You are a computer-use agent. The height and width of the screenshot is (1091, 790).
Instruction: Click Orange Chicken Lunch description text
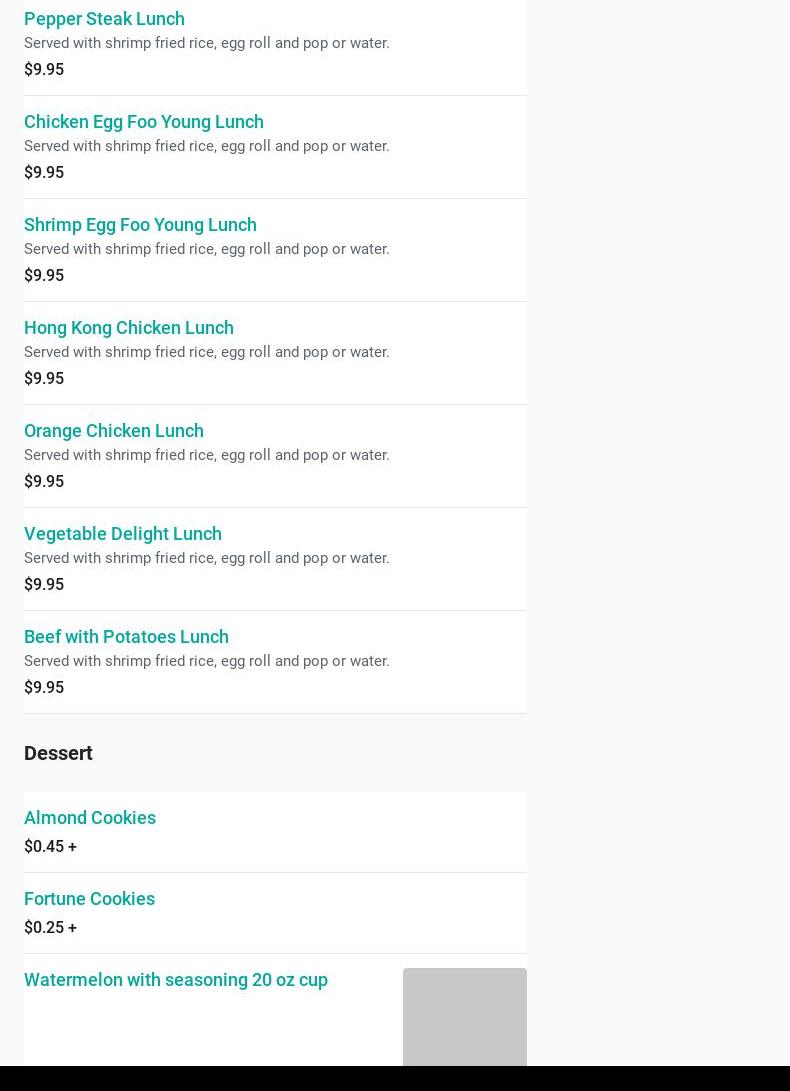click(206, 455)
